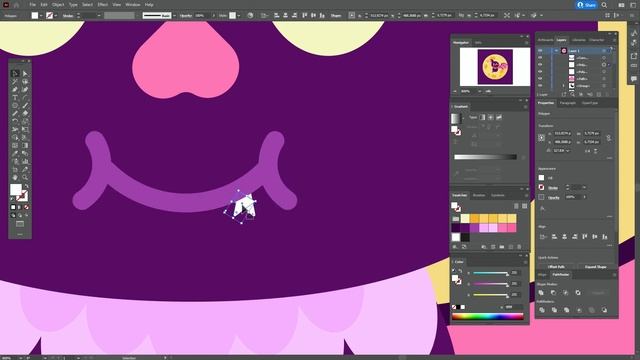This screenshot has height=360, width=640.
Task: Switch to the Swatches tab
Action: (460, 196)
